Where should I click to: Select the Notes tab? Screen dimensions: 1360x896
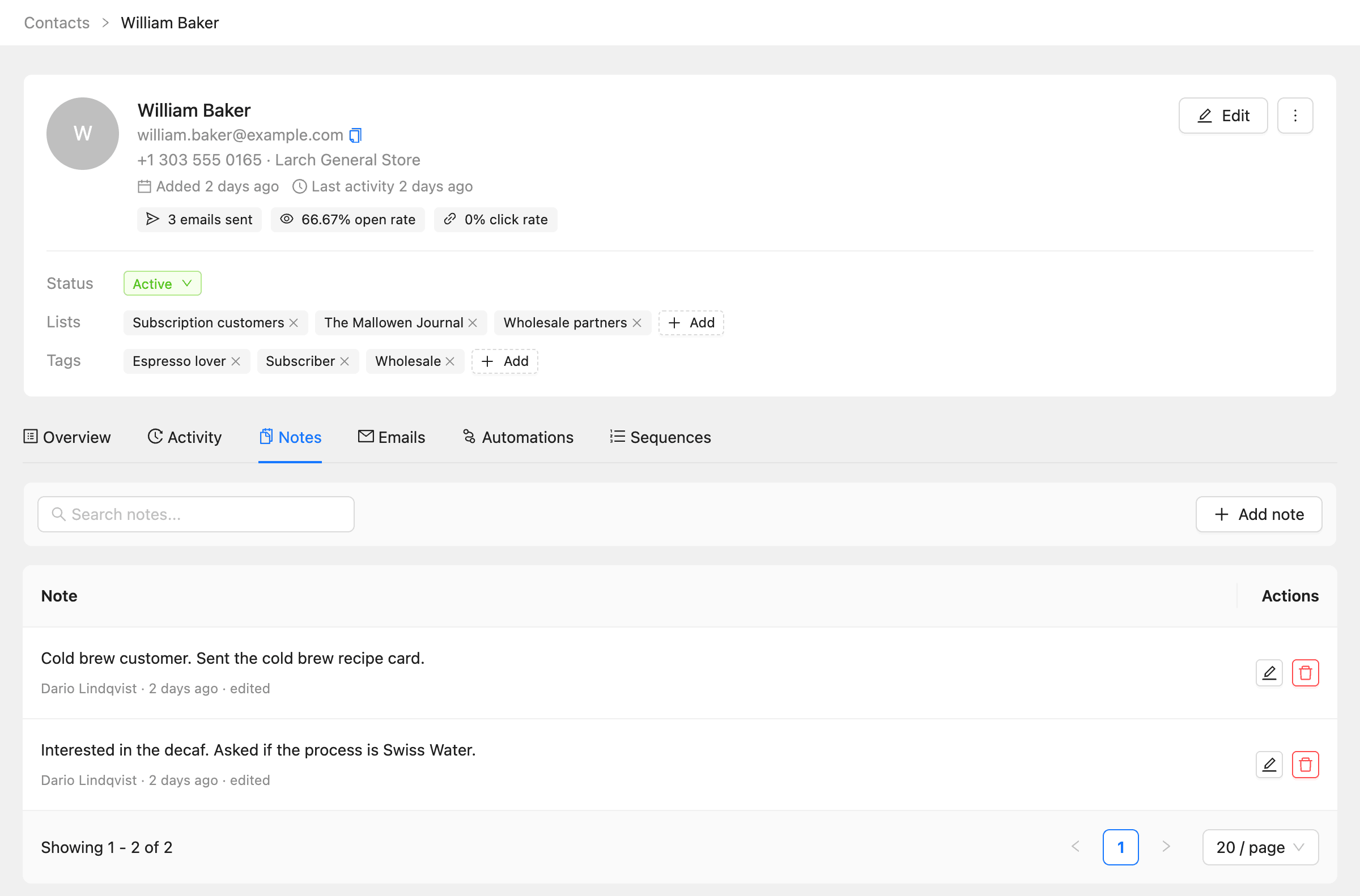pyautogui.click(x=290, y=437)
